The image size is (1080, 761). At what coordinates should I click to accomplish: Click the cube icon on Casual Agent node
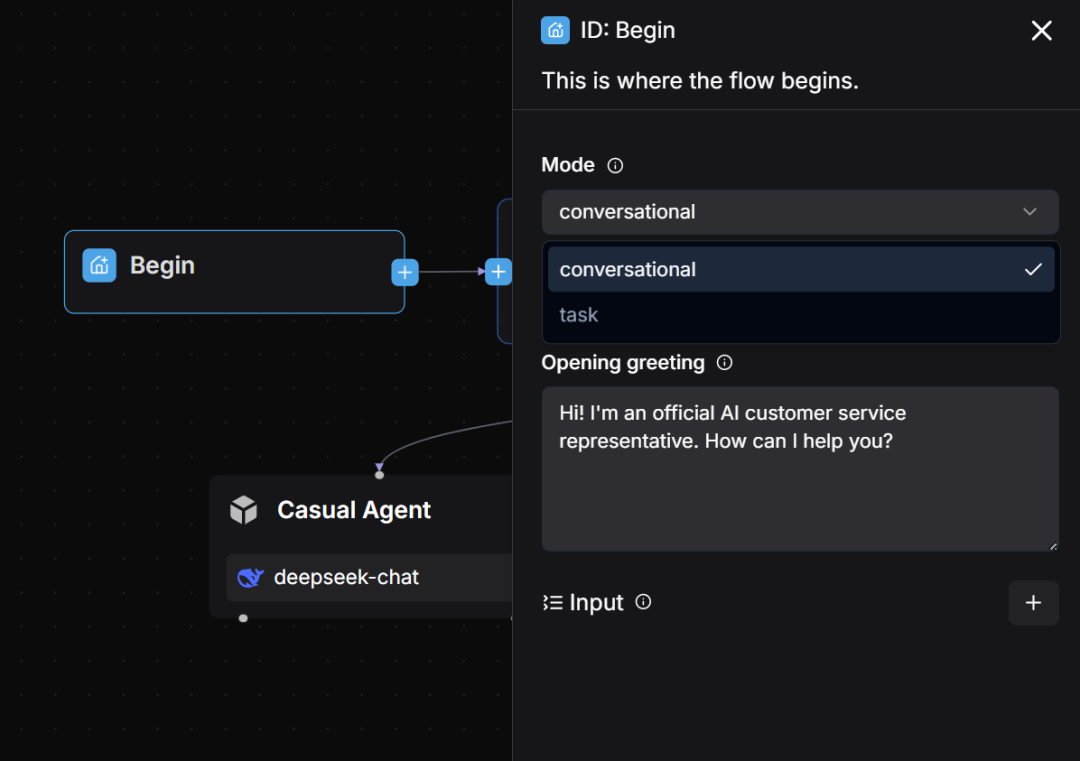pos(243,510)
